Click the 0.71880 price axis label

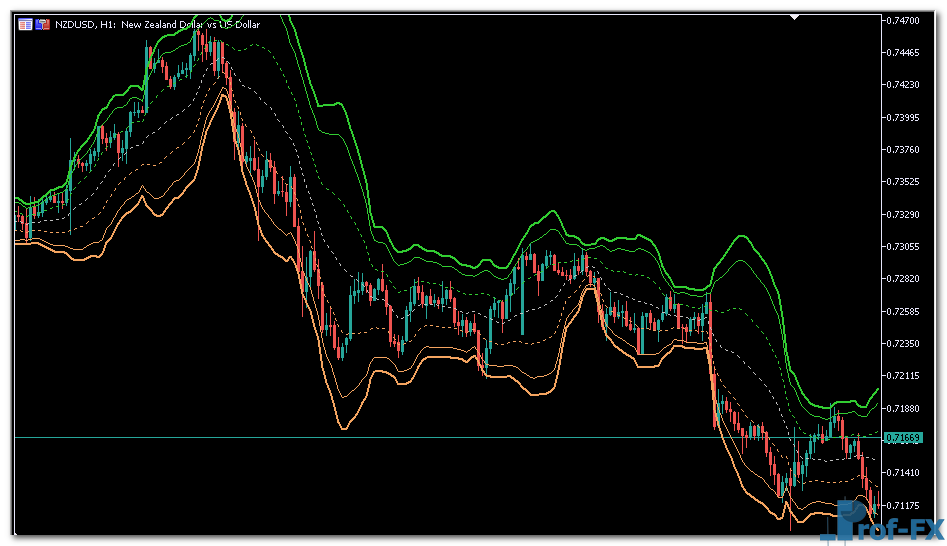point(904,408)
